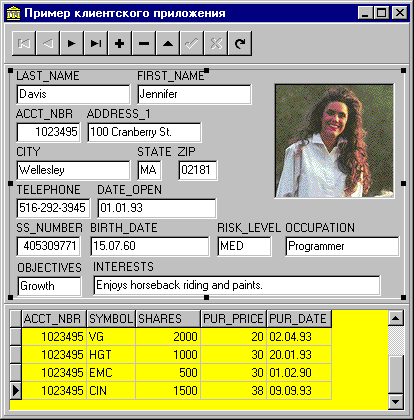Click symbol cell CIN
This screenshot has height=420, width=414.
111,391
